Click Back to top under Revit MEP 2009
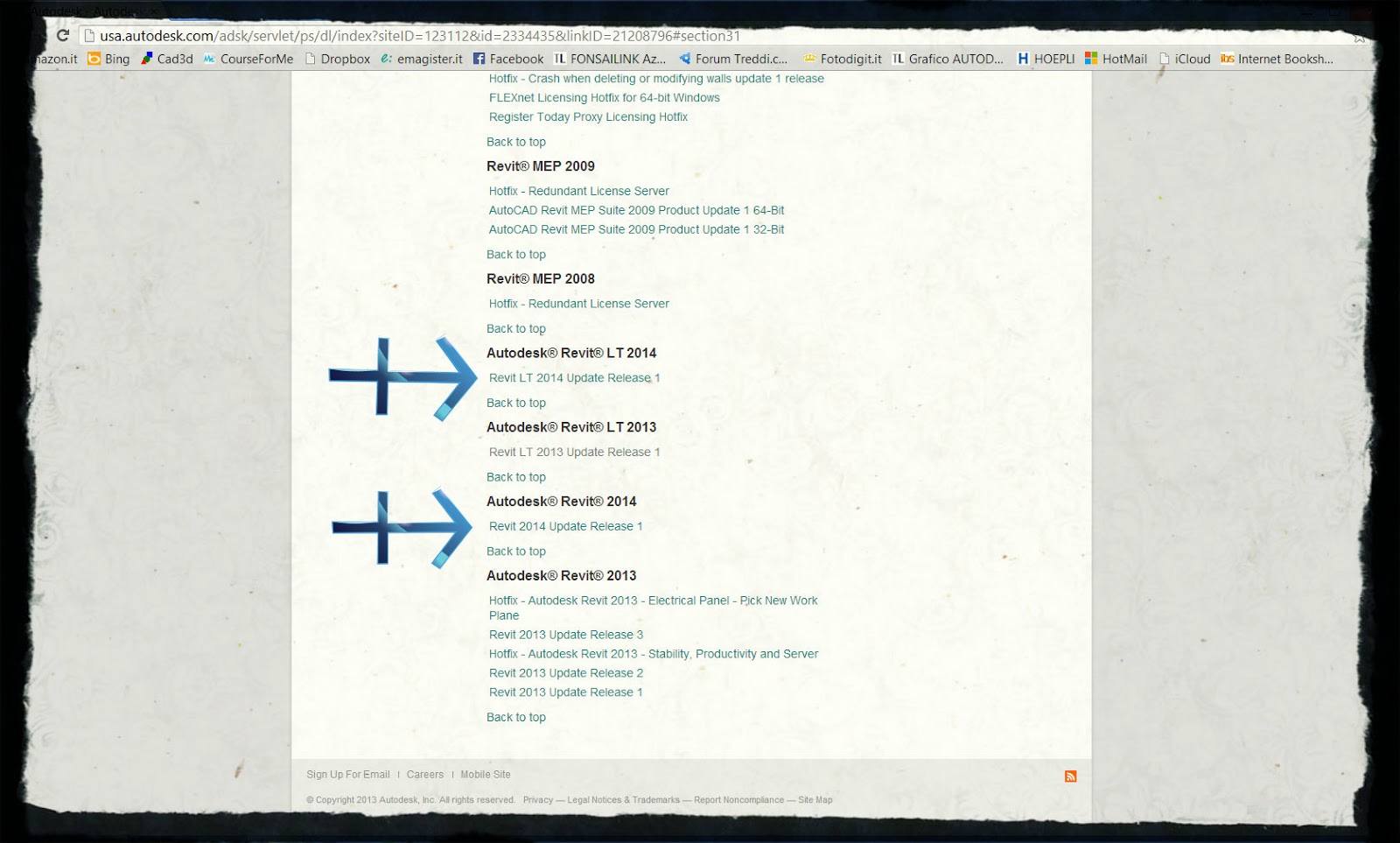The height and width of the screenshot is (843, 1400). [515, 254]
